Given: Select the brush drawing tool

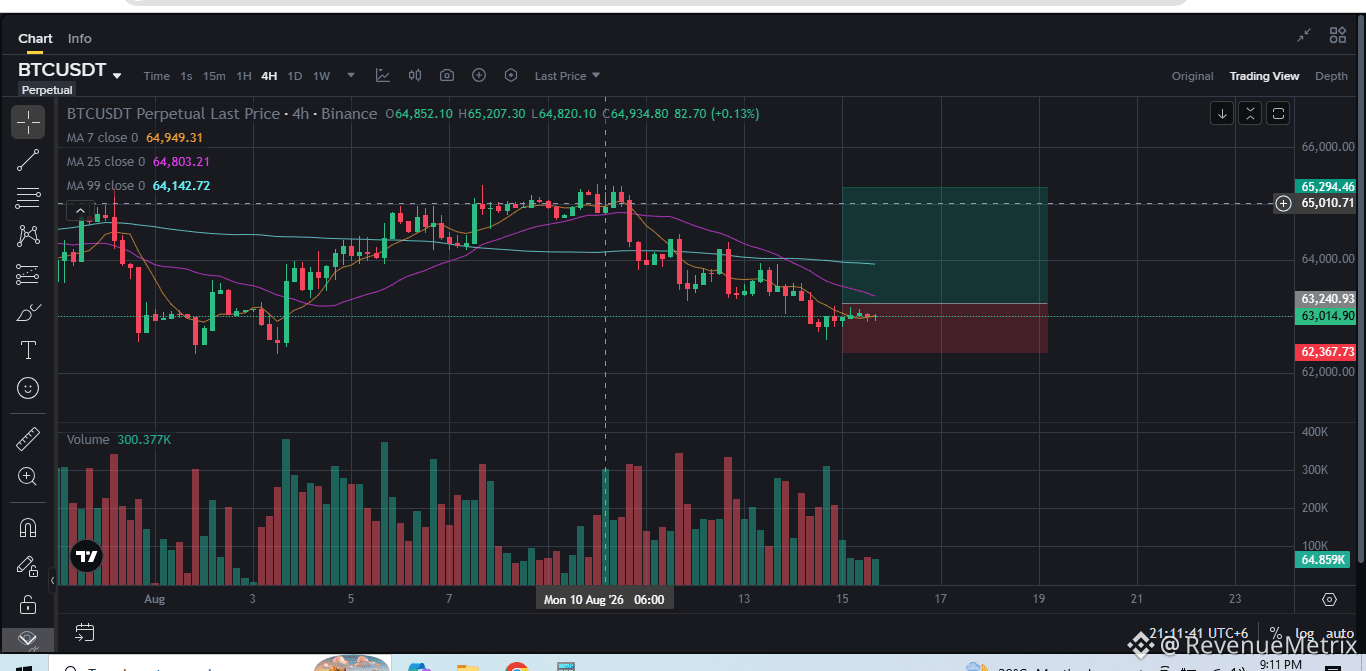Looking at the screenshot, I should tap(28, 312).
